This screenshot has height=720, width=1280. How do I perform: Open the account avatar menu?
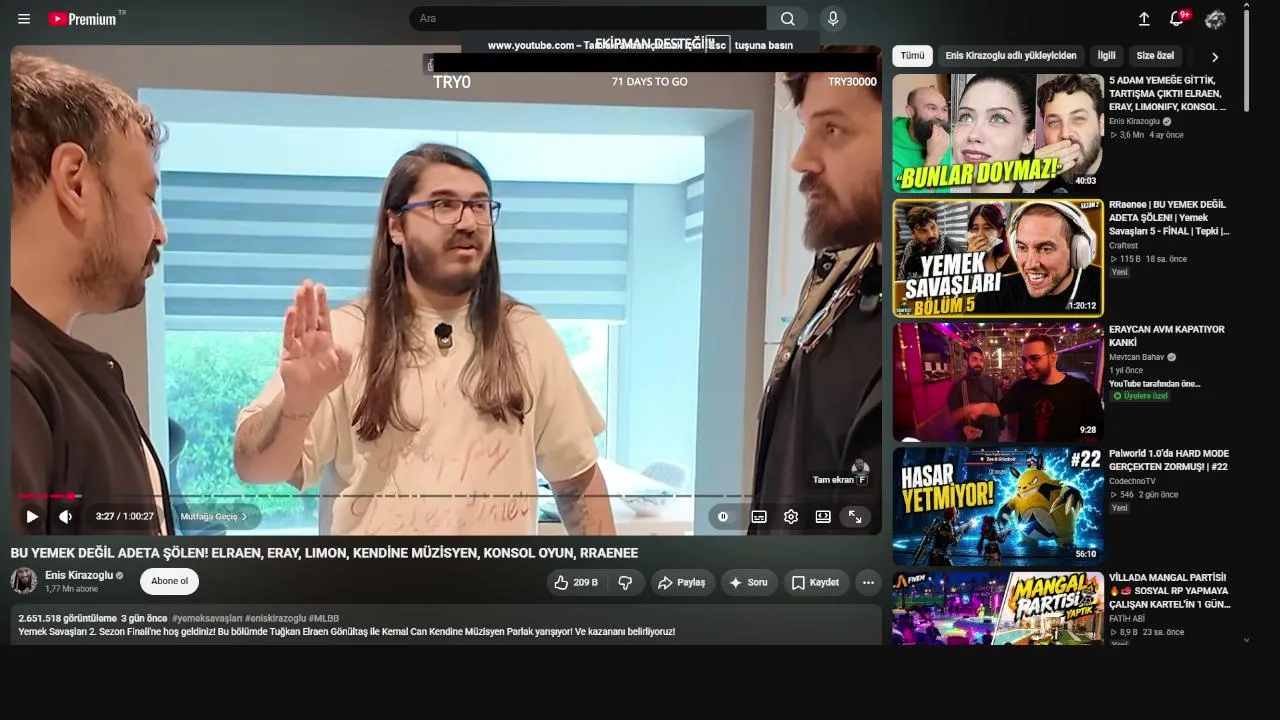[1215, 19]
